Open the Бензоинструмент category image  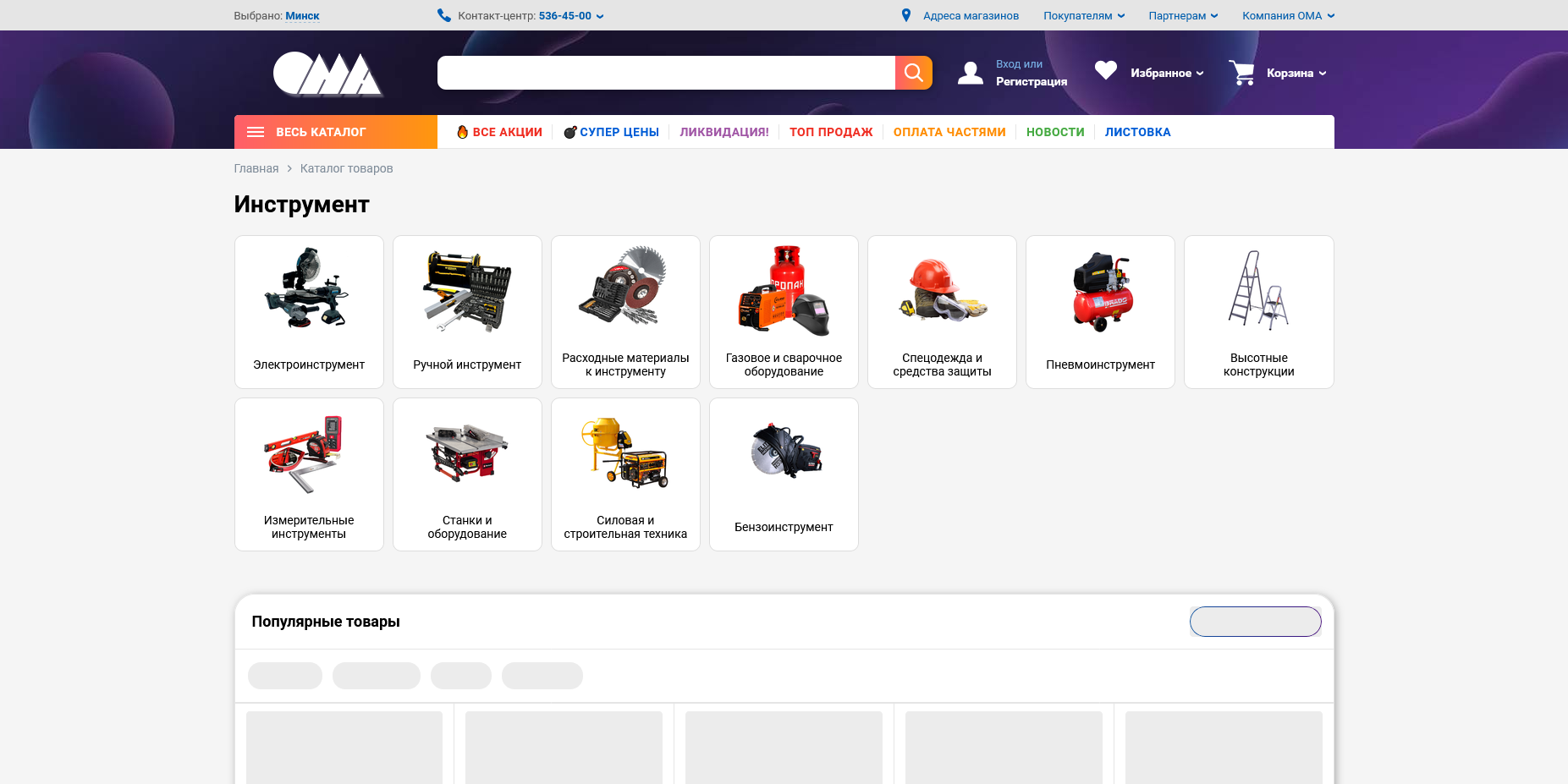pyautogui.click(x=785, y=451)
